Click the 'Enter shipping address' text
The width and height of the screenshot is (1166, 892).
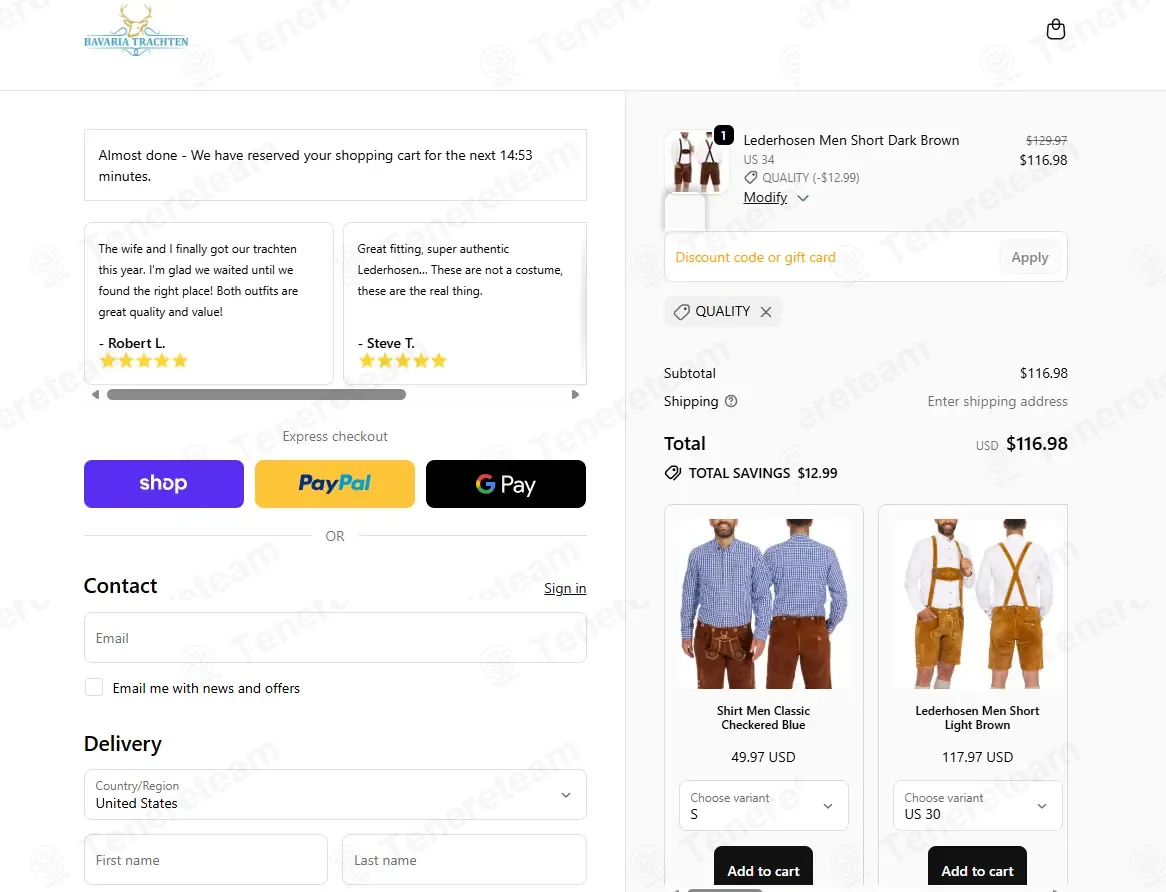pos(997,401)
